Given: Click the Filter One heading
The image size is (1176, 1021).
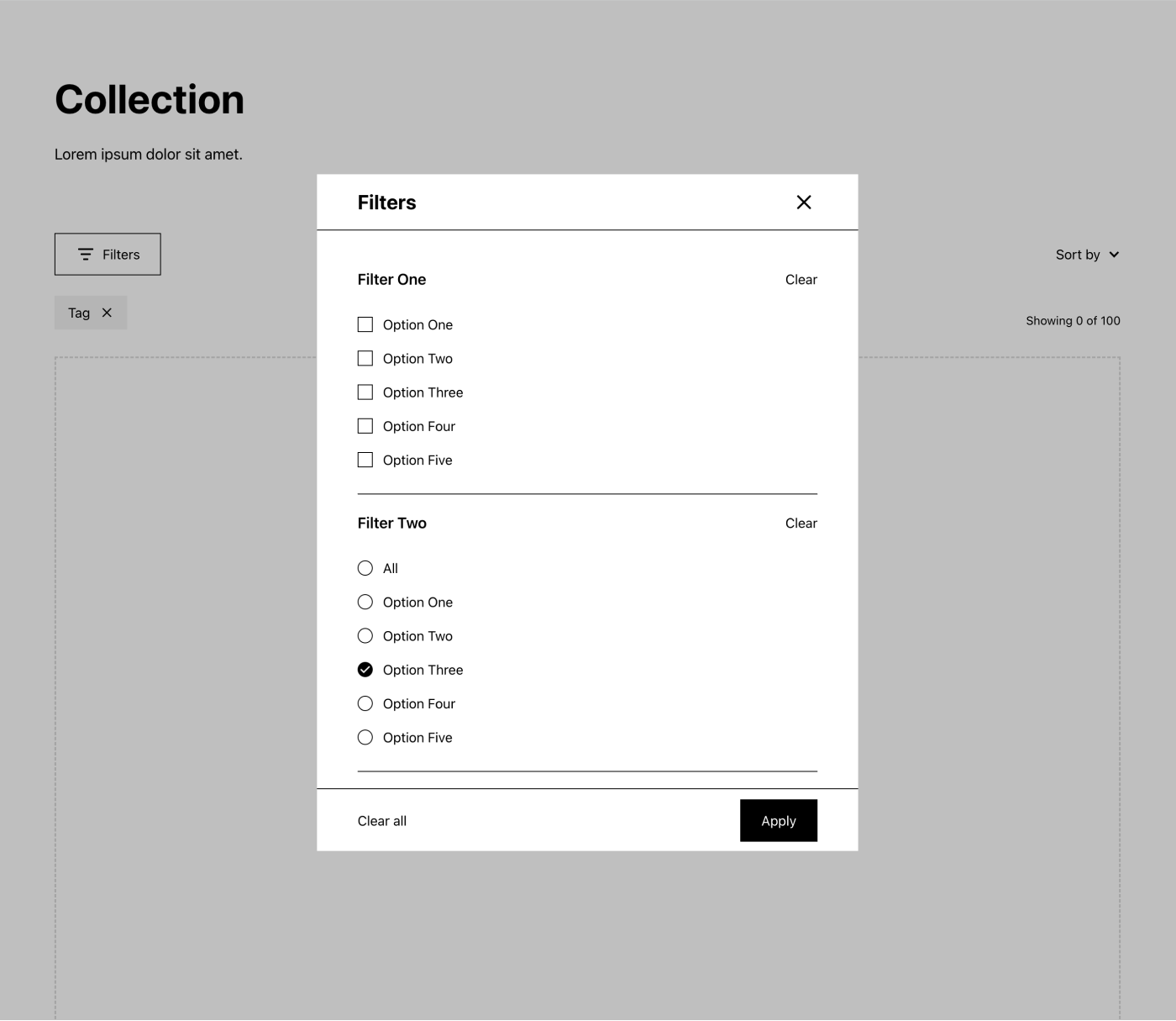Looking at the screenshot, I should (x=391, y=280).
